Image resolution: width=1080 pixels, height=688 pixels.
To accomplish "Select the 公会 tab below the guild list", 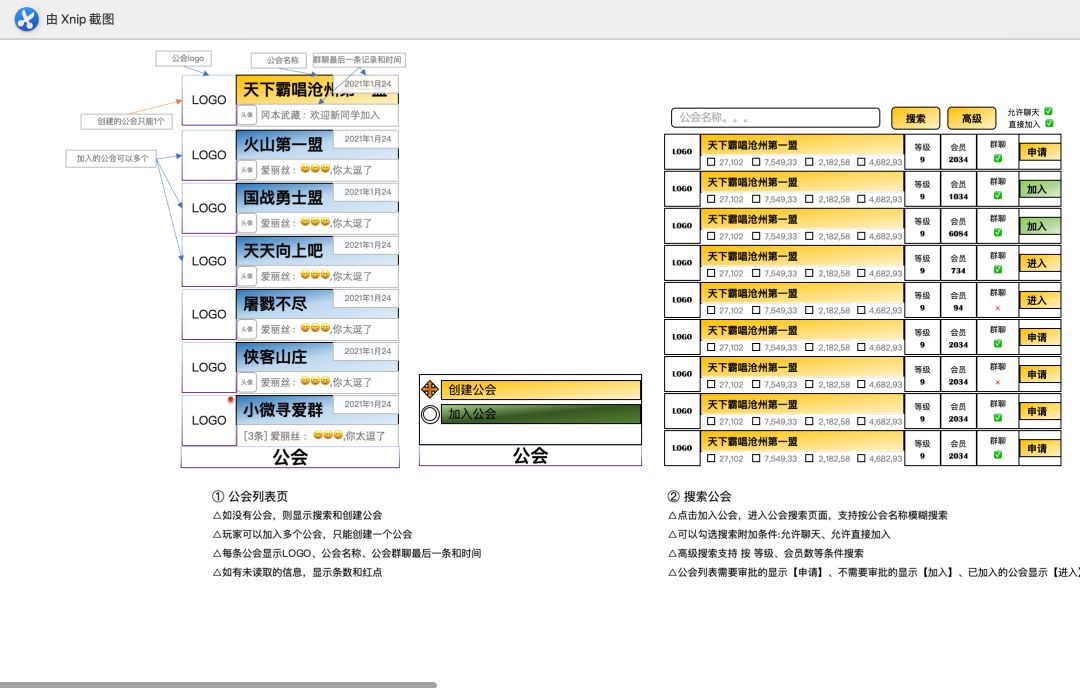I will 290,457.
